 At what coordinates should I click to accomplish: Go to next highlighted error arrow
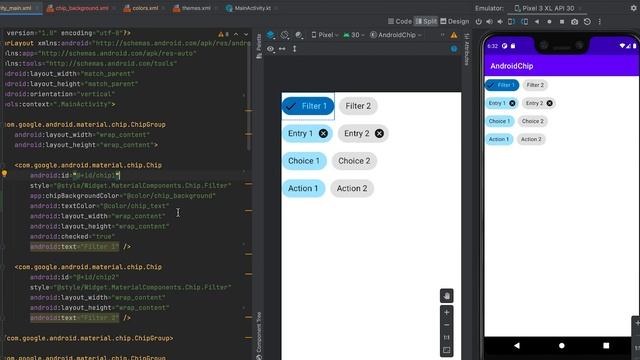point(246,34)
